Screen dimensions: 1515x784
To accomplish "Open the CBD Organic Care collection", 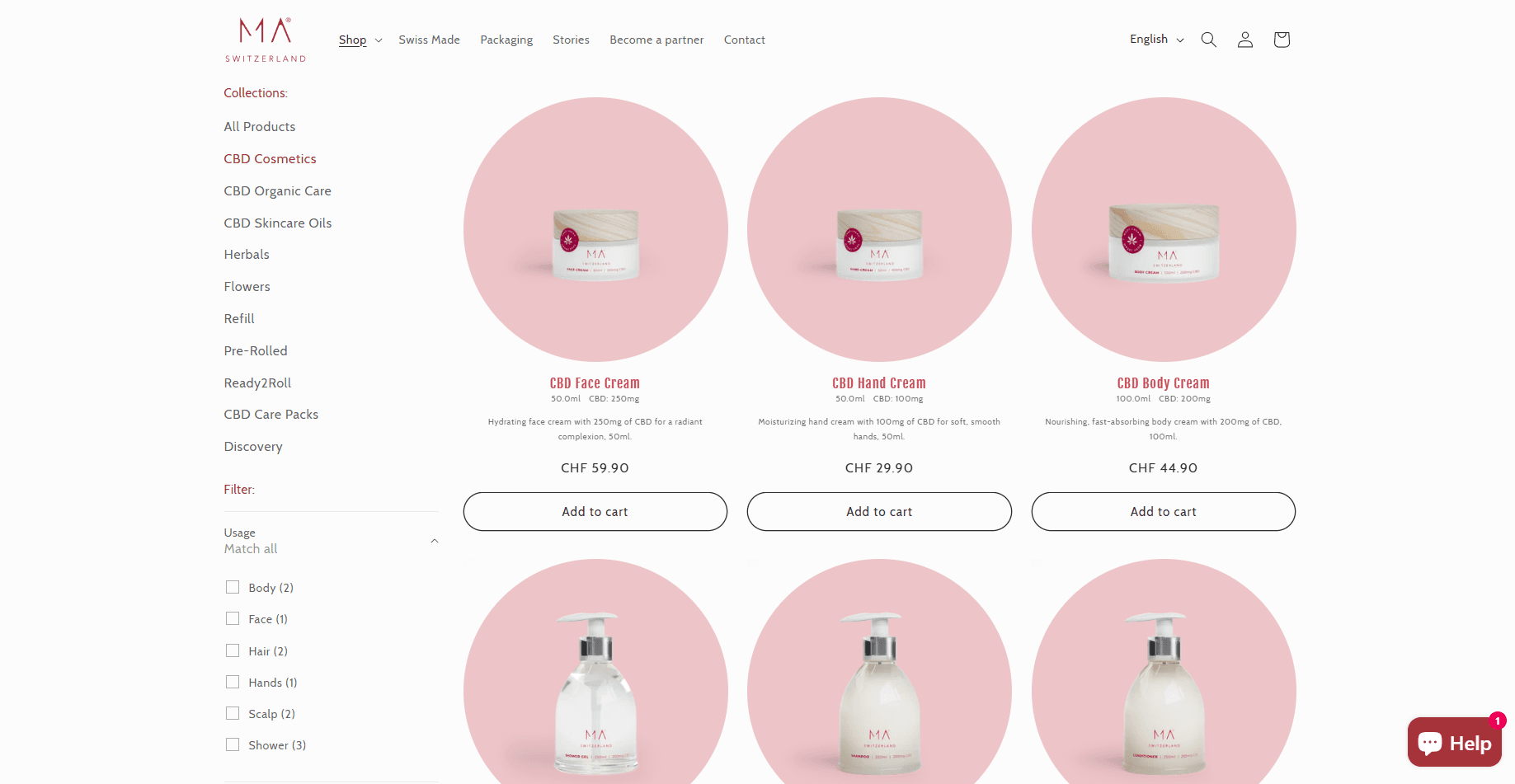I will coord(277,190).
